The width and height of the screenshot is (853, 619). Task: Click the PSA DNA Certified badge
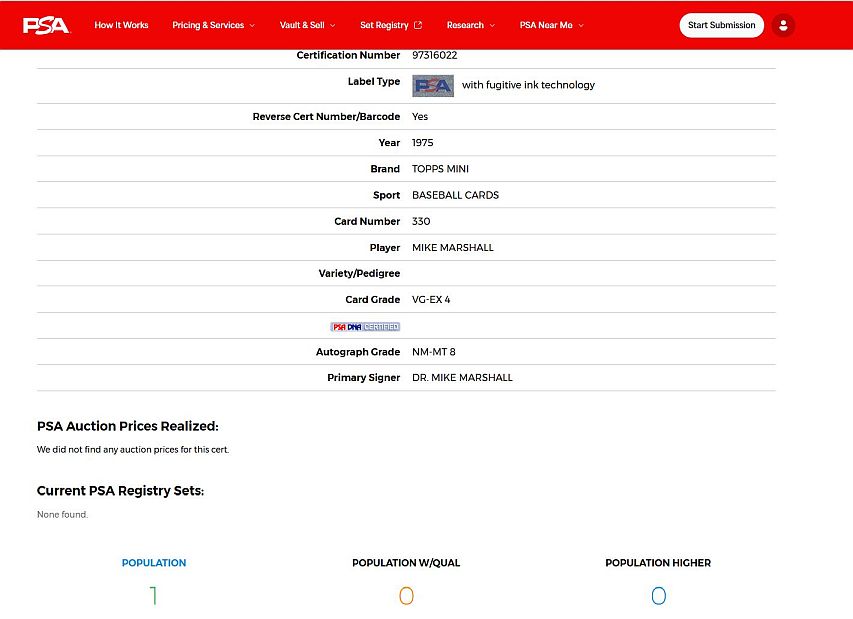click(x=365, y=326)
